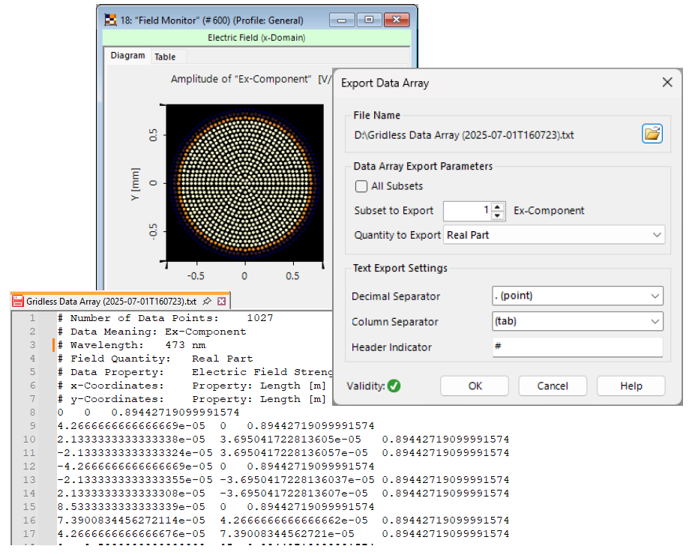
Task: Select the Diagram tab
Action: pyautogui.click(x=128, y=56)
